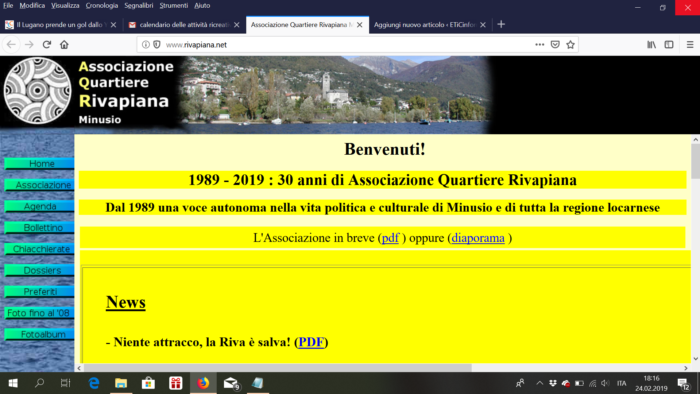Open a new tab with plus button
The height and width of the screenshot is (394, 700).
[x=501, y=25]
